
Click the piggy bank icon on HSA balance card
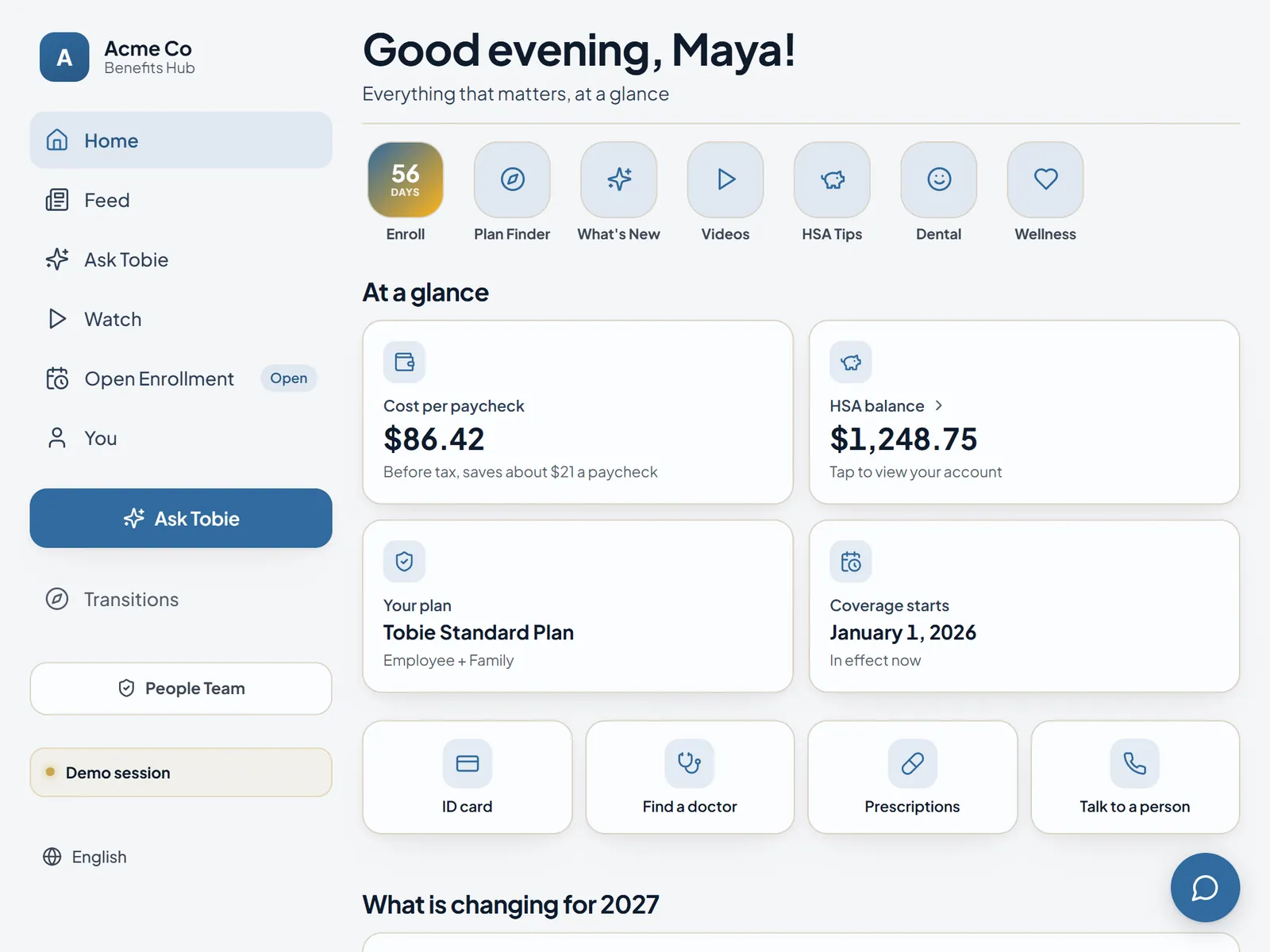[851, 362]
